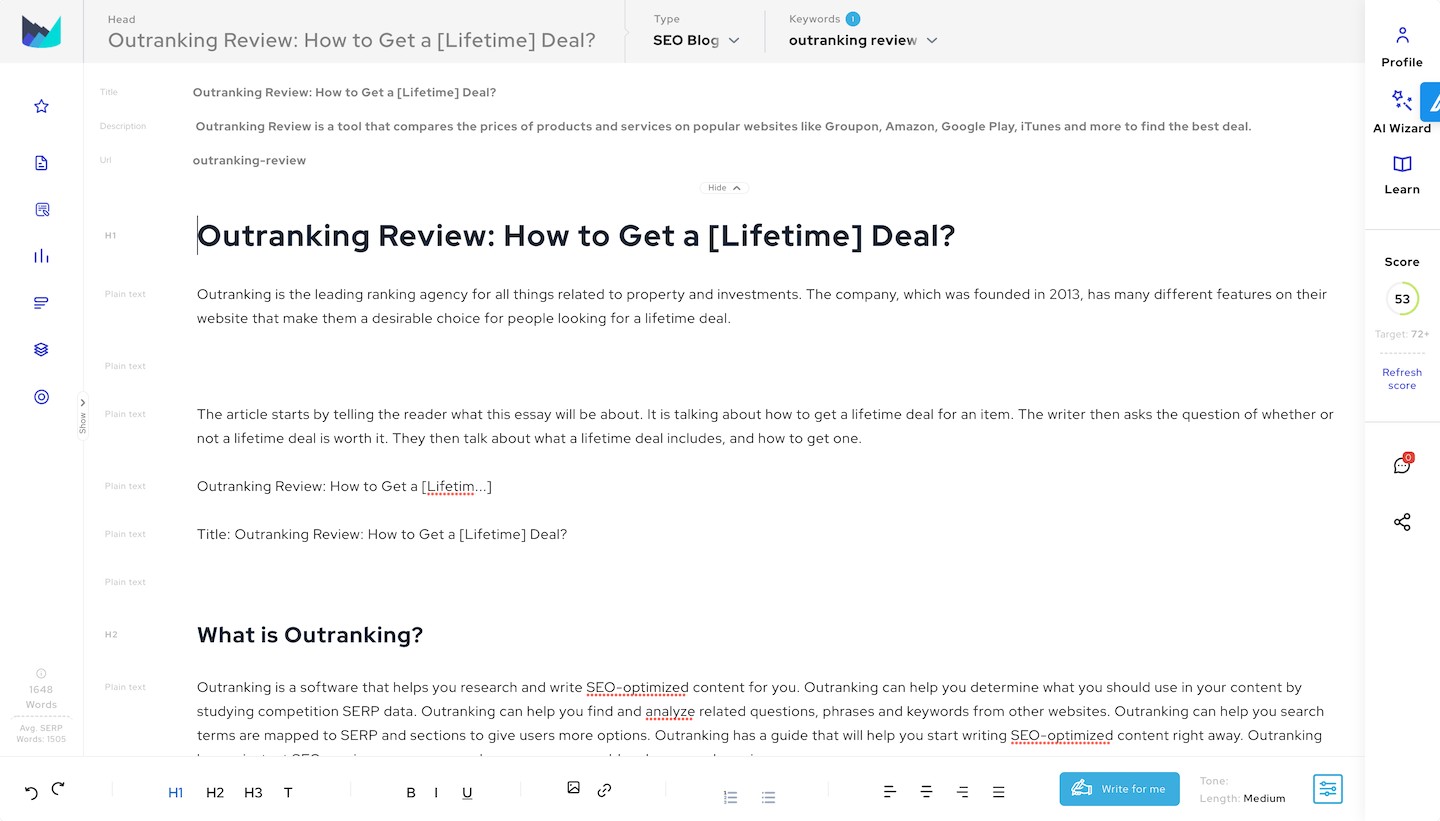Click the truncated '[Lifetim...]' line
This screenshot has width=1440, height=821.
point(344,486)
